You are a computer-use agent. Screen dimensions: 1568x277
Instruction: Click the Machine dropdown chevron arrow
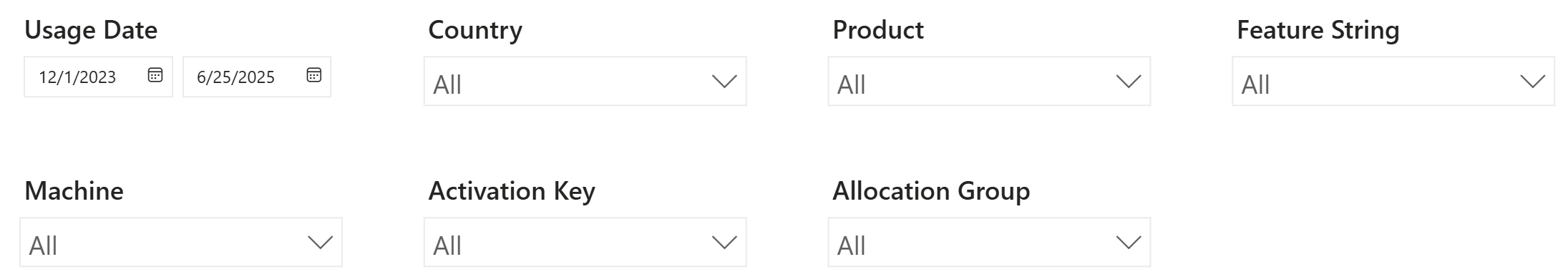[320, 243]
